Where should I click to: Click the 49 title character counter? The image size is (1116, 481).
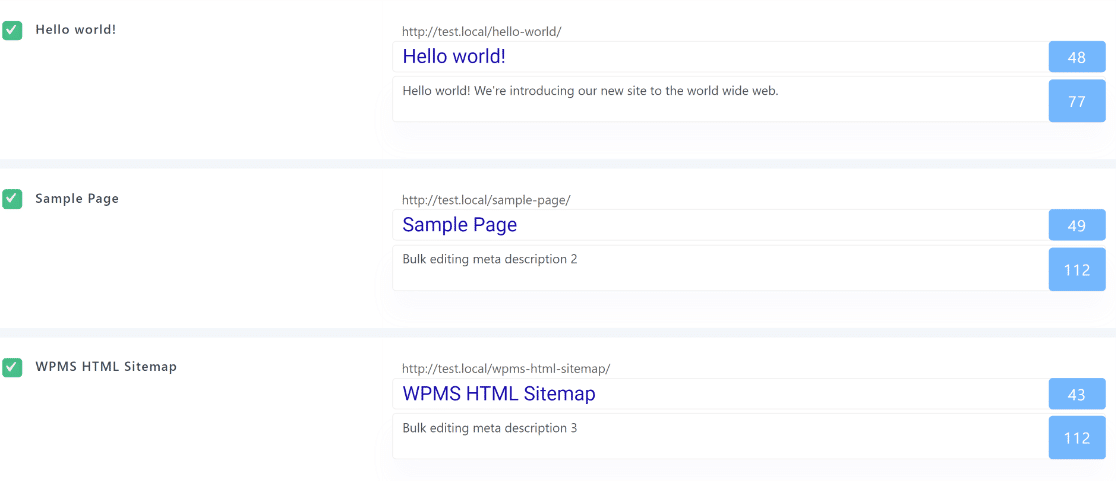coord(1077,226)
